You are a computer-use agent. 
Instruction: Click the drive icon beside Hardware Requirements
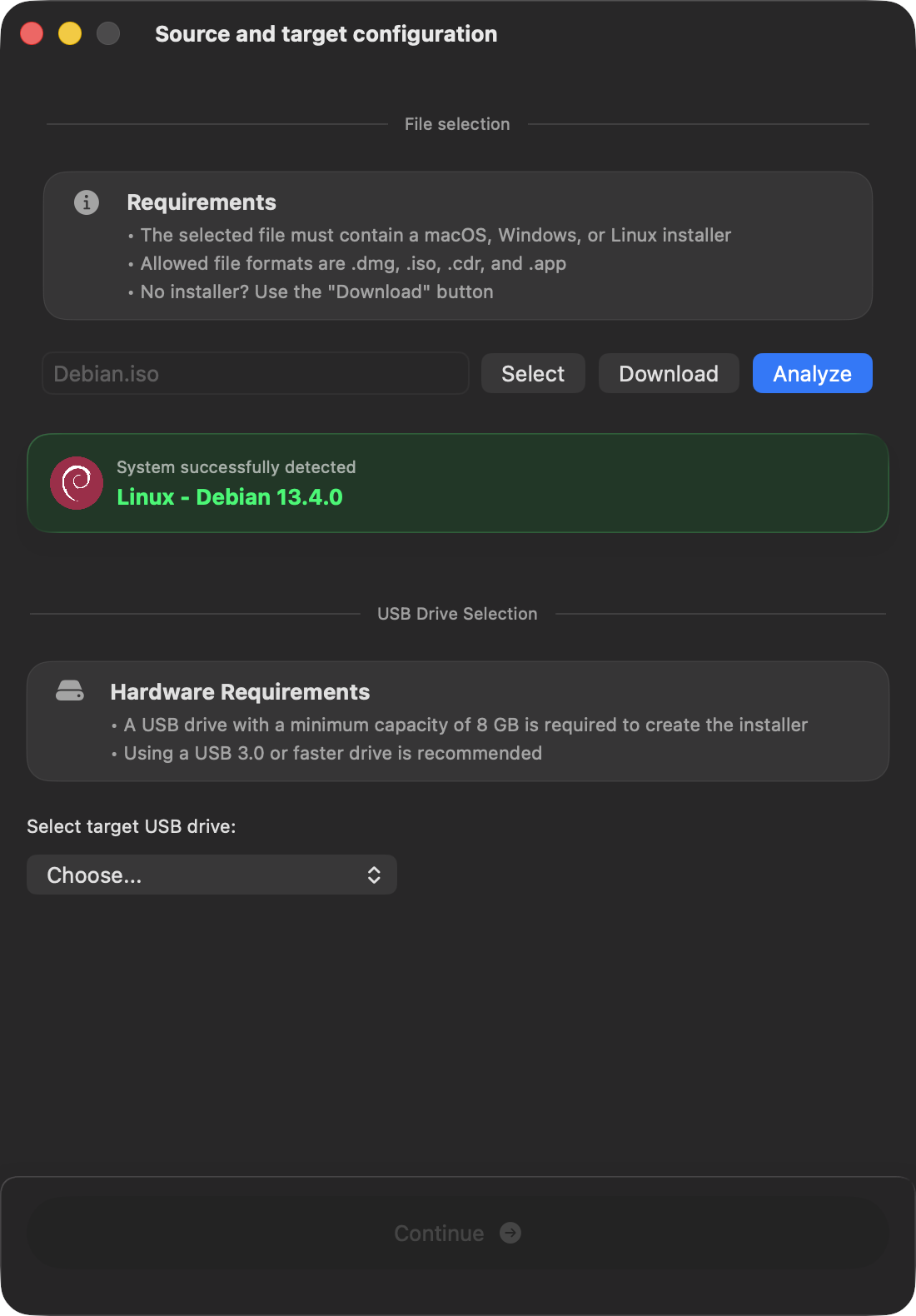(x=70, y=691)
